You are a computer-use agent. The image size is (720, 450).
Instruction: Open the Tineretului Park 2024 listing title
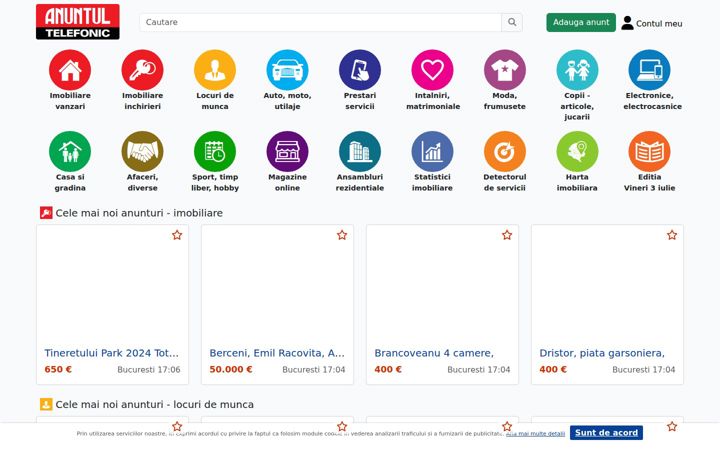tap(112, 353)
